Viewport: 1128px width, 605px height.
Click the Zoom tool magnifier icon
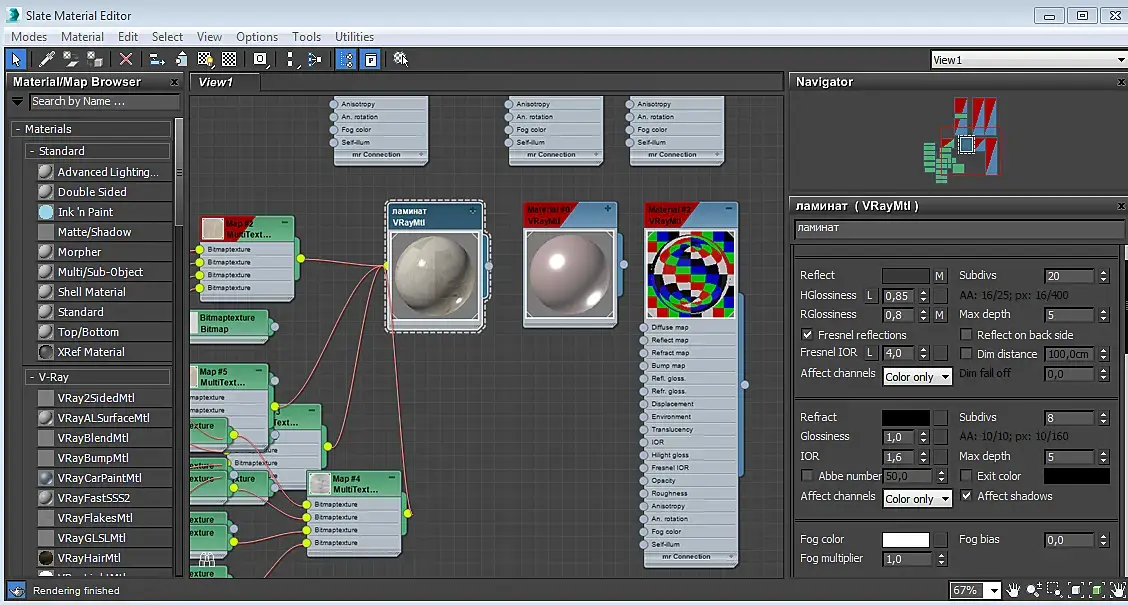(x=1034, y=590)
